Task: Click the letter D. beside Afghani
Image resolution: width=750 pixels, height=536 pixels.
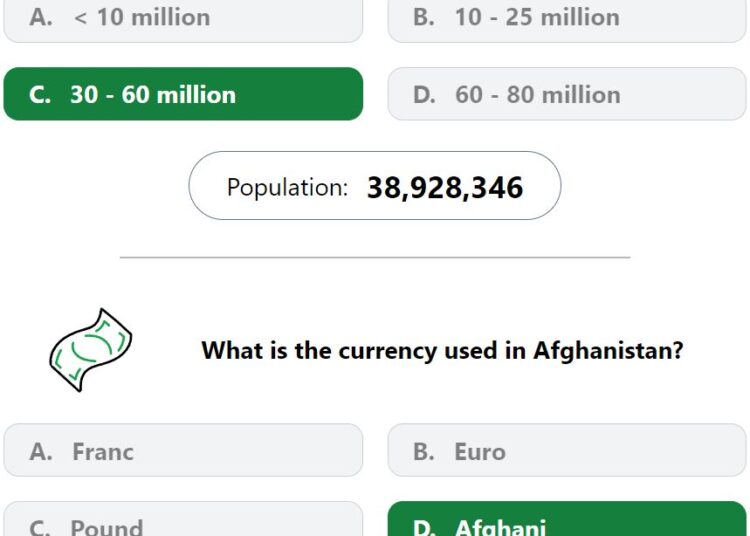Action: click(x=424, y=527)
